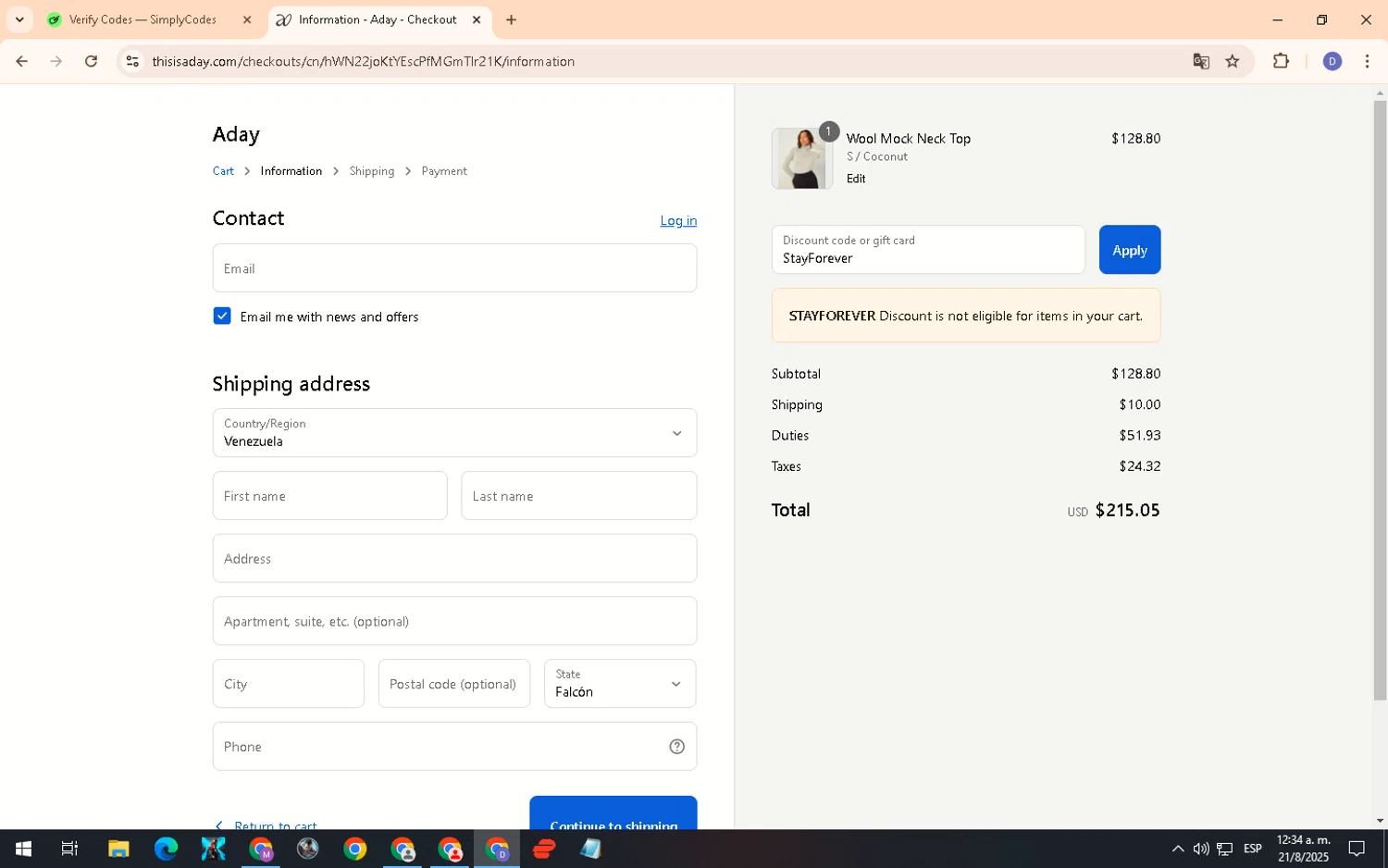Uncheck Email me with news and offers
This screenshot has height=868, width=1388.
[x=222, y=316]
